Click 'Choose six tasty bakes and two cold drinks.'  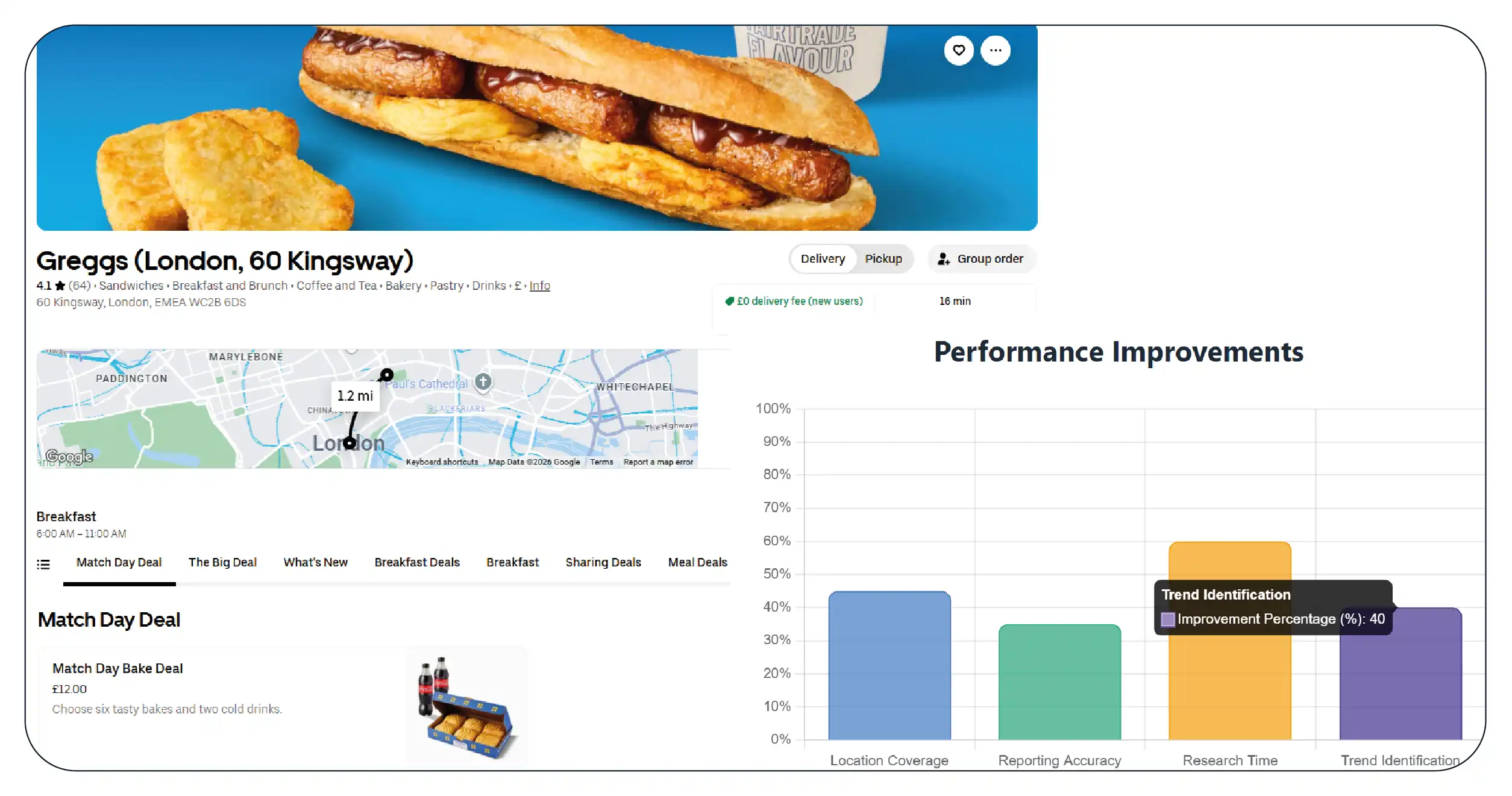point(167,709)
